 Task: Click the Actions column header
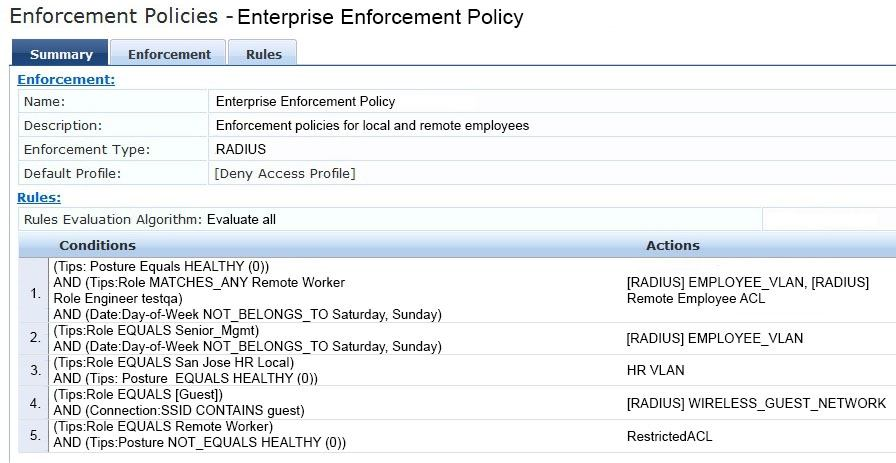click(672, 245)
